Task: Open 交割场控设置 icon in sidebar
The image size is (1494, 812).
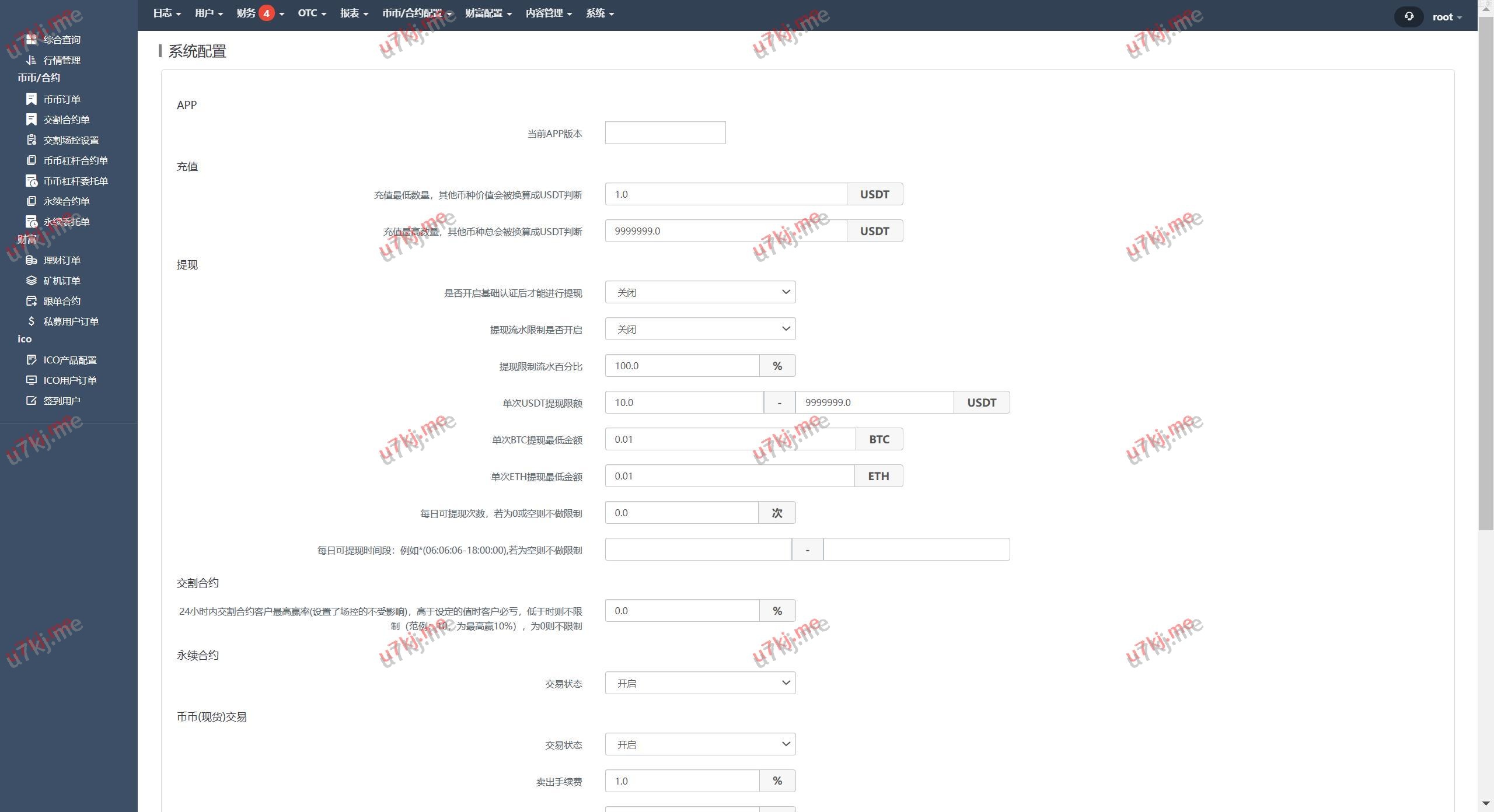Action: coord(32,140)
